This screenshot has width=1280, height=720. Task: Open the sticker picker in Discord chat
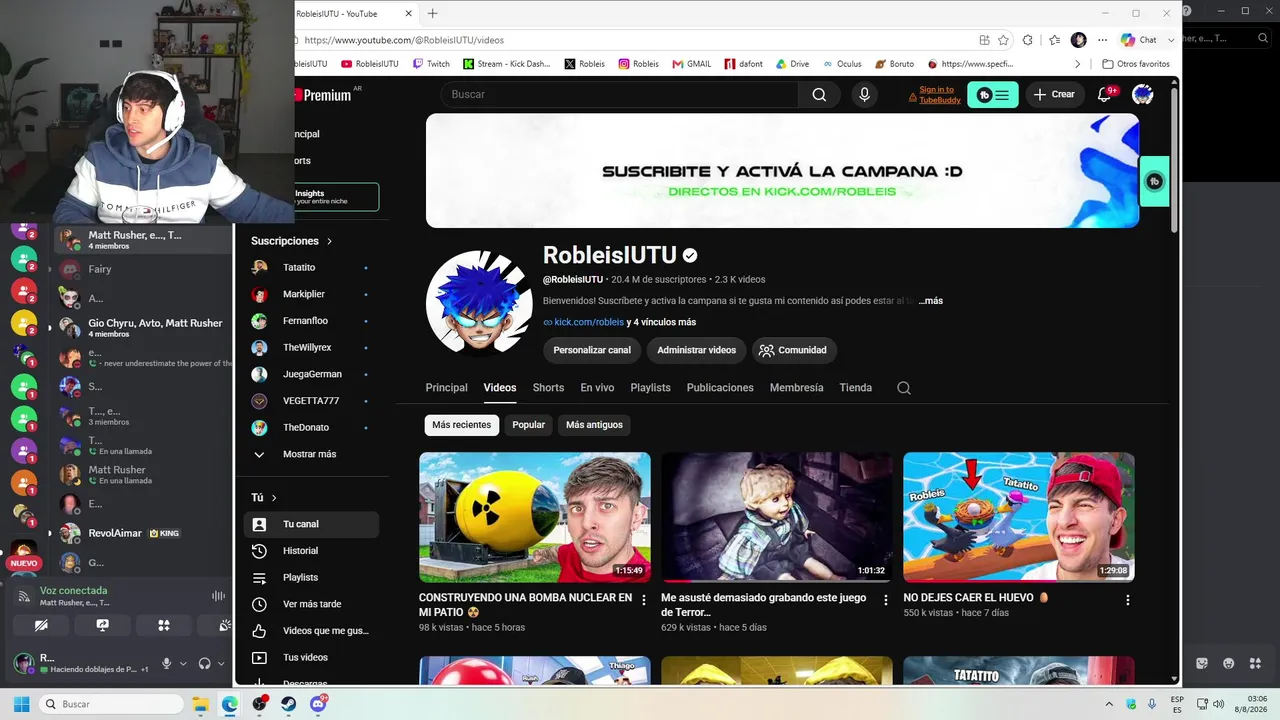coord(1202,663)
